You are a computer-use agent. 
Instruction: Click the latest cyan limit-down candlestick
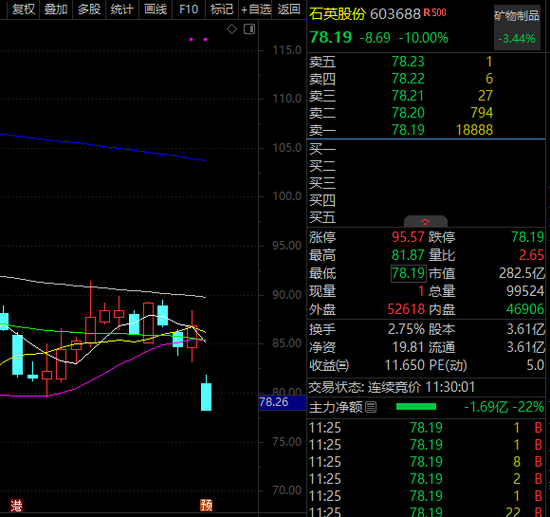point(206,397)
